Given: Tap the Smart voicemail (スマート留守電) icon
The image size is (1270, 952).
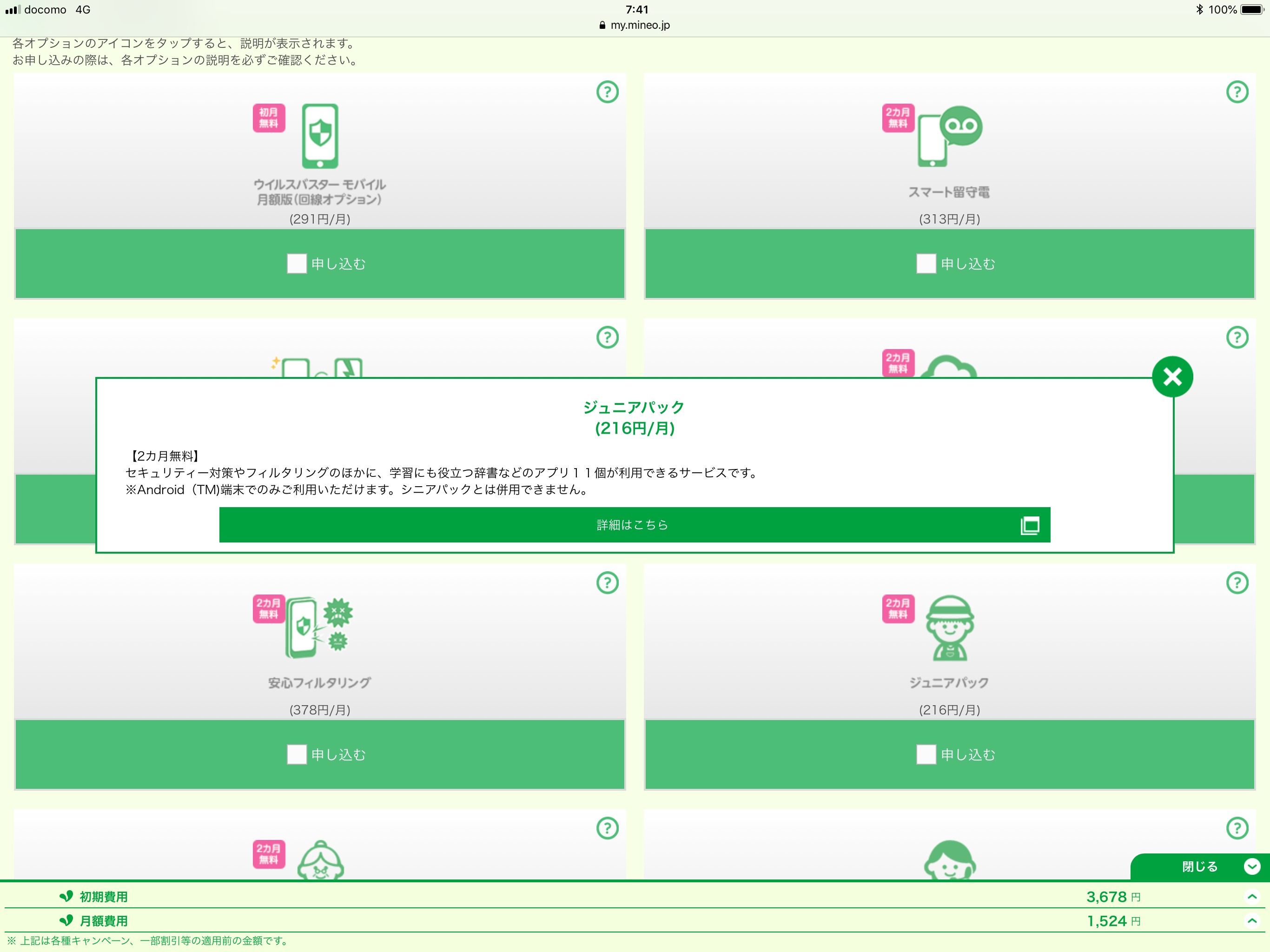Looking at the screenshot, I should (949, 136).
